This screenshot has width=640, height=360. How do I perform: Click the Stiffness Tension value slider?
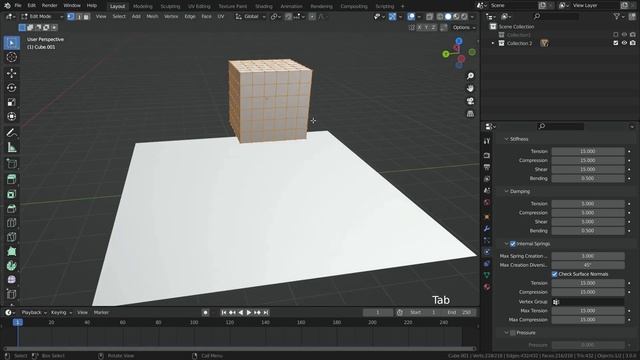(588, 151)
